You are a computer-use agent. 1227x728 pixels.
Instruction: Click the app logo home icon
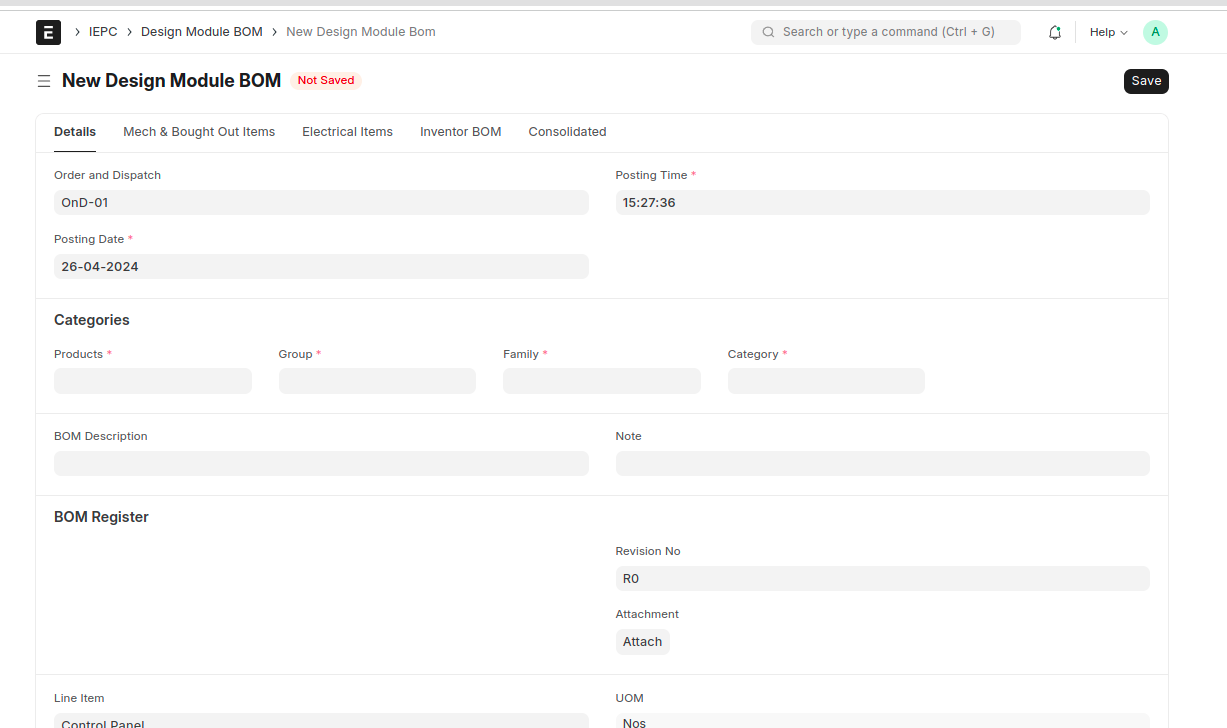(x=48, y=32)
